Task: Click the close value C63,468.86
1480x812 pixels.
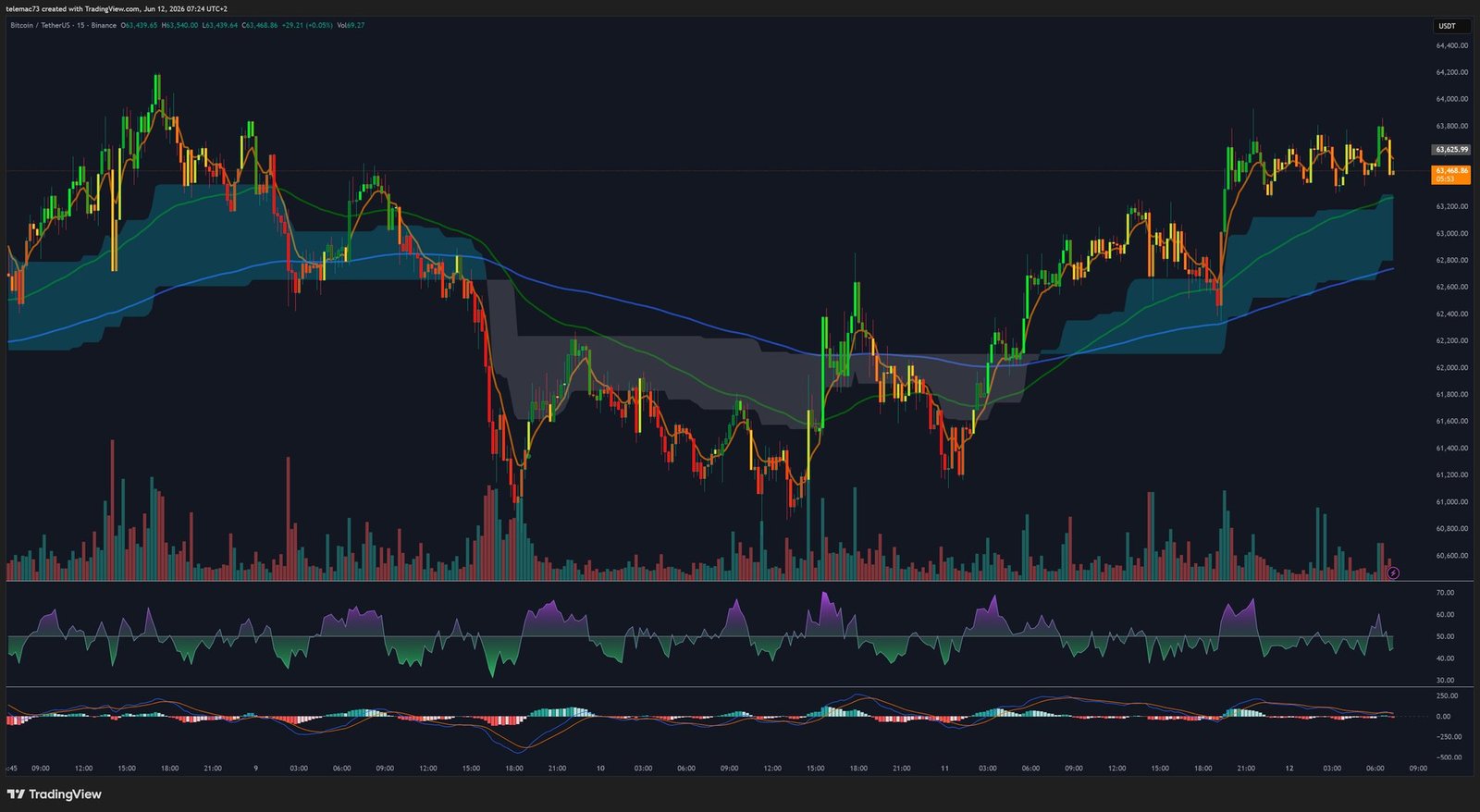Action: click(x=260, y=25)
